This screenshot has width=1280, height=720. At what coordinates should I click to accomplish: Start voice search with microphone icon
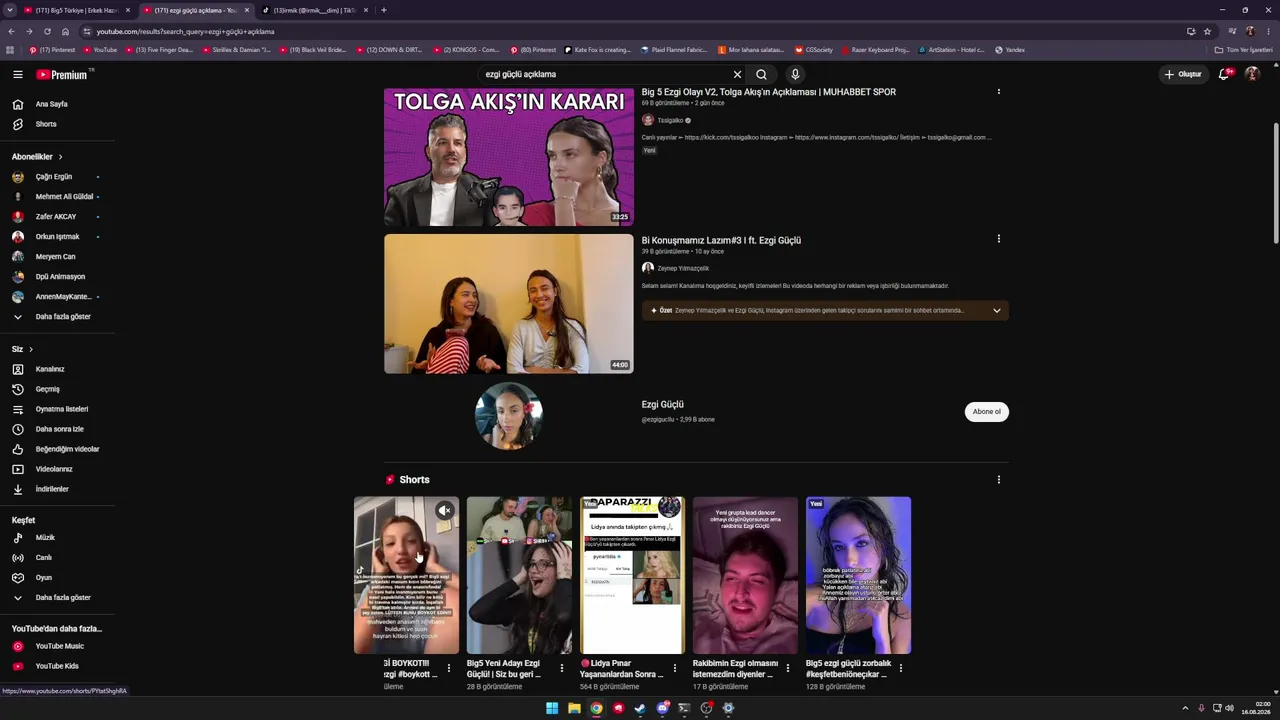pos(795,74)
